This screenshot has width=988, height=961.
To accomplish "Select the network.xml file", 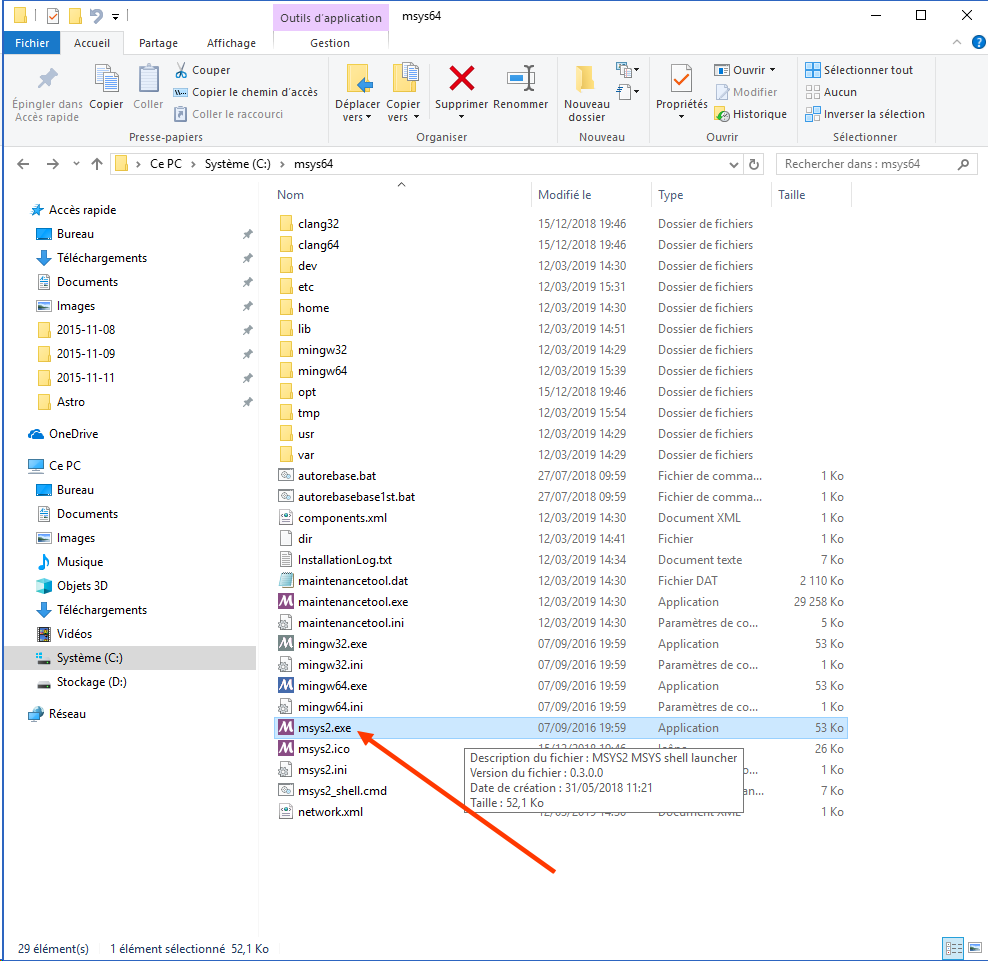I will coord(330,812).
